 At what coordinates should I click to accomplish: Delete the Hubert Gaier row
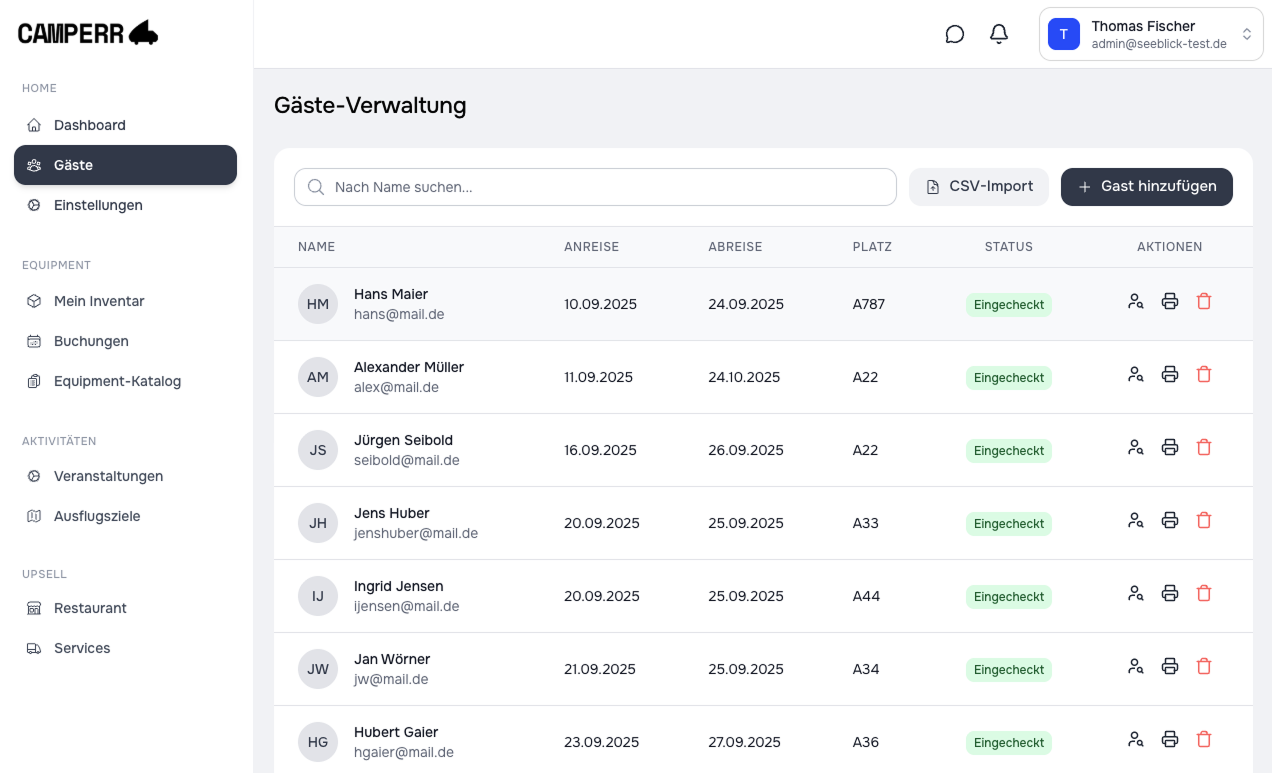[1204, 740]
